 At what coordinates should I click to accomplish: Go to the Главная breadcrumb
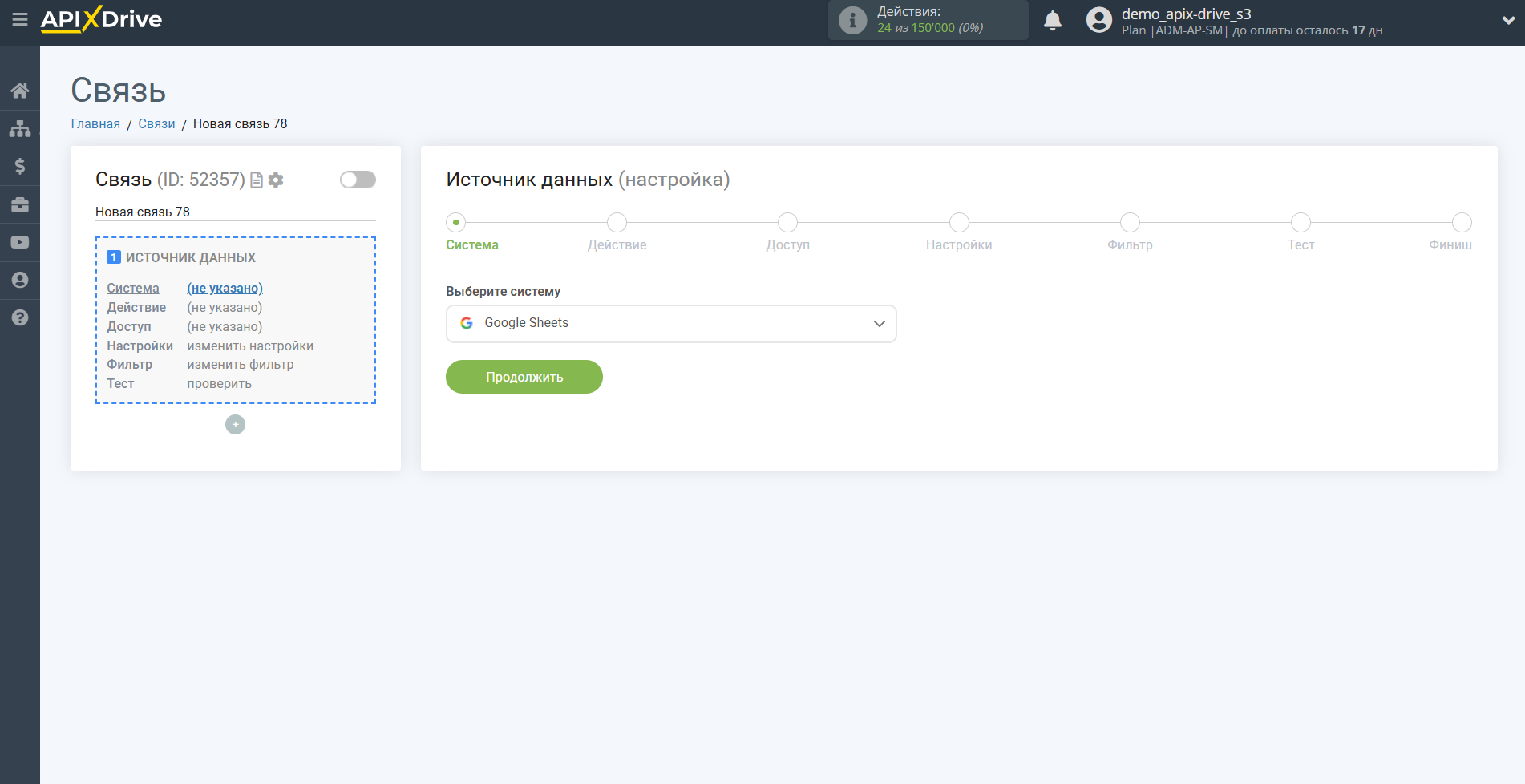(95, 124)
